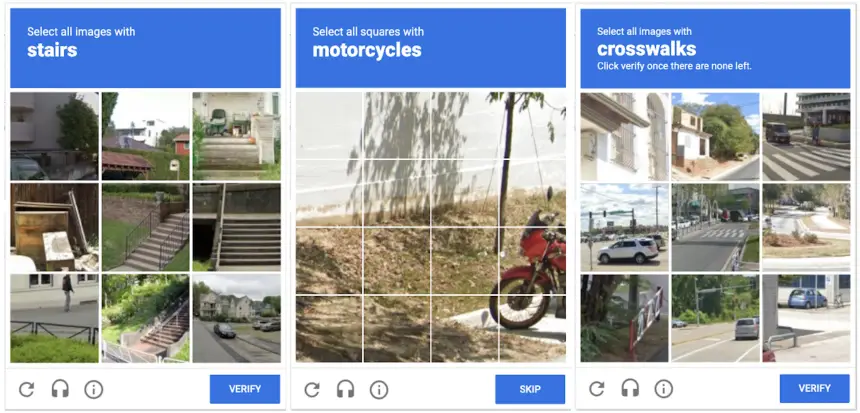Select square with red motorcycle front wheel
Viewport: 860px width, 413px height.
pos(533,329)
